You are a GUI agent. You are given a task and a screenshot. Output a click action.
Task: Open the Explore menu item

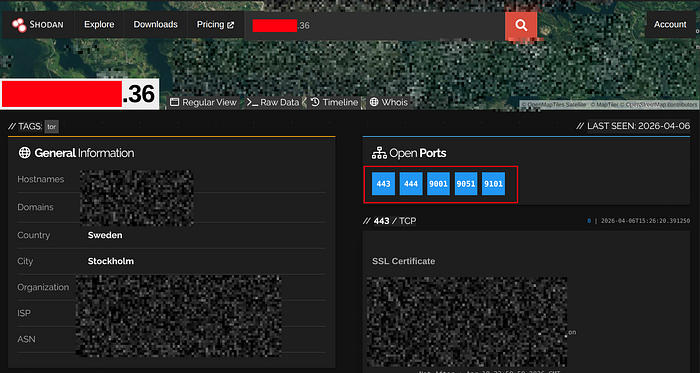pos(99,25)
